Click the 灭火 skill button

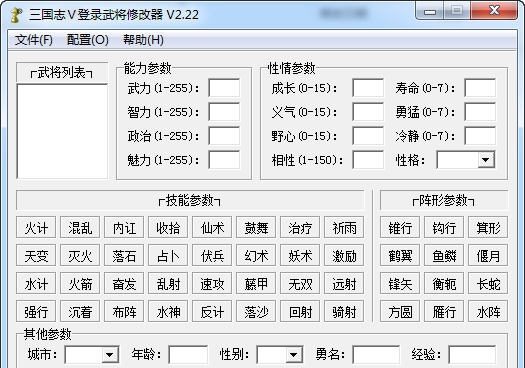tap(80, 255)
